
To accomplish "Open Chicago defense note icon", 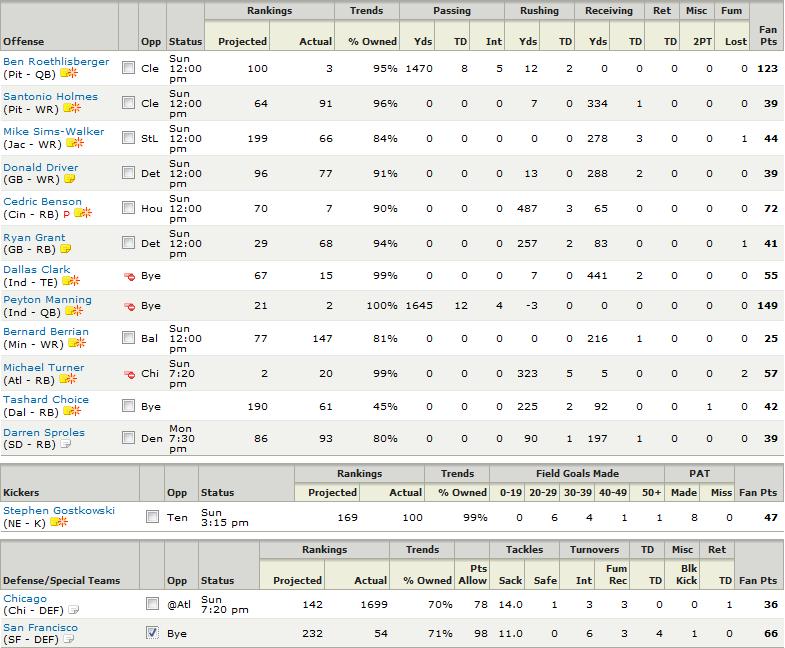I will pos(73,610).
